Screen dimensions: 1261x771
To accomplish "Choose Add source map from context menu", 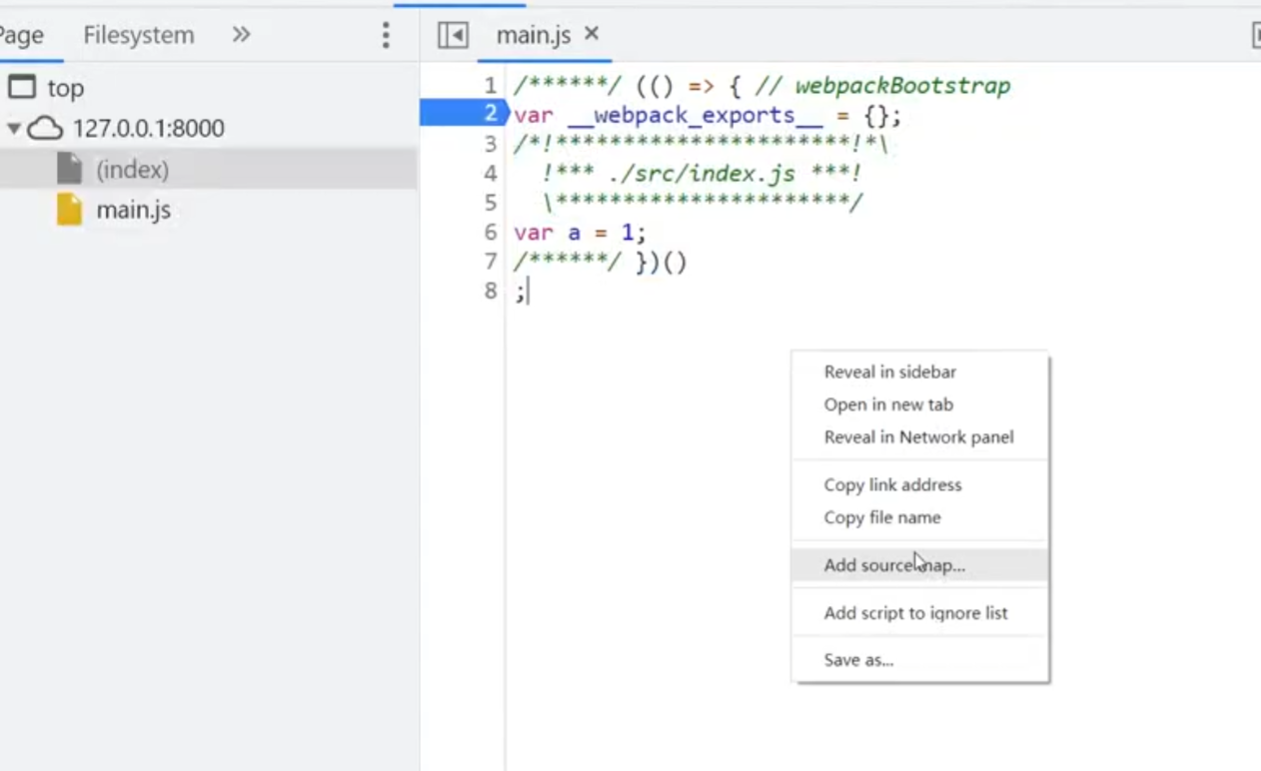I will pyautogui.click(x=894, y=565).
